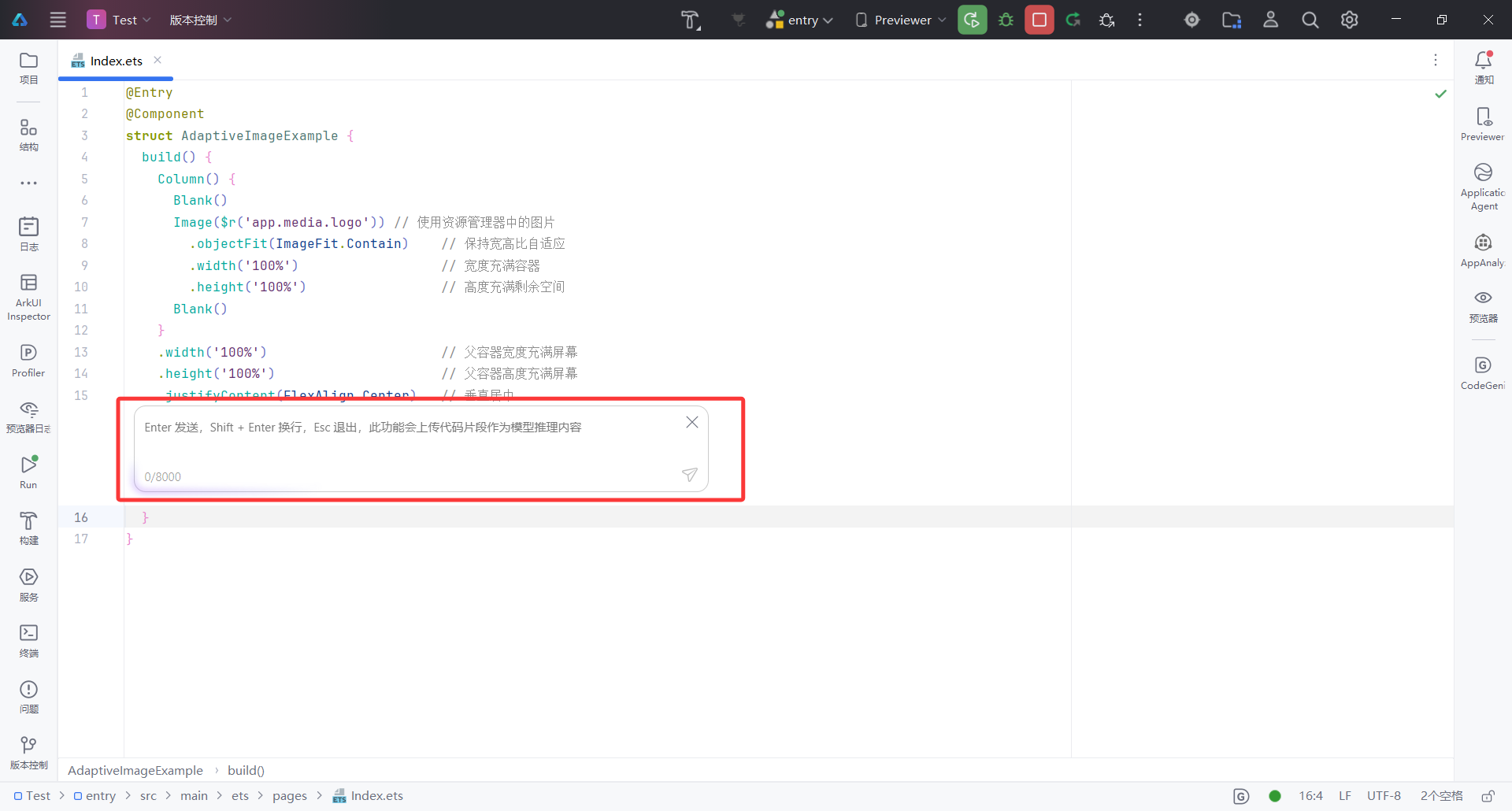Click the device manager folder icon in the toolbar

click(x=1232, y=20)
